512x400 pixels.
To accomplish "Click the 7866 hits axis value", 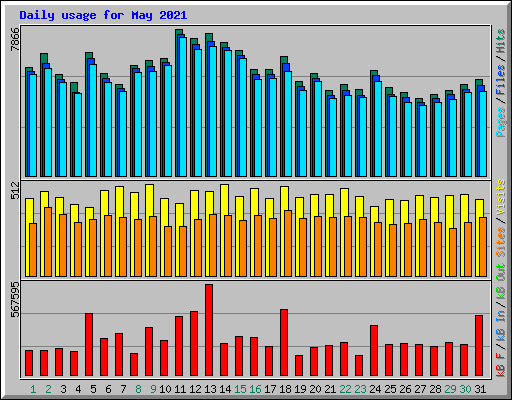I will (x=15, y=40).
